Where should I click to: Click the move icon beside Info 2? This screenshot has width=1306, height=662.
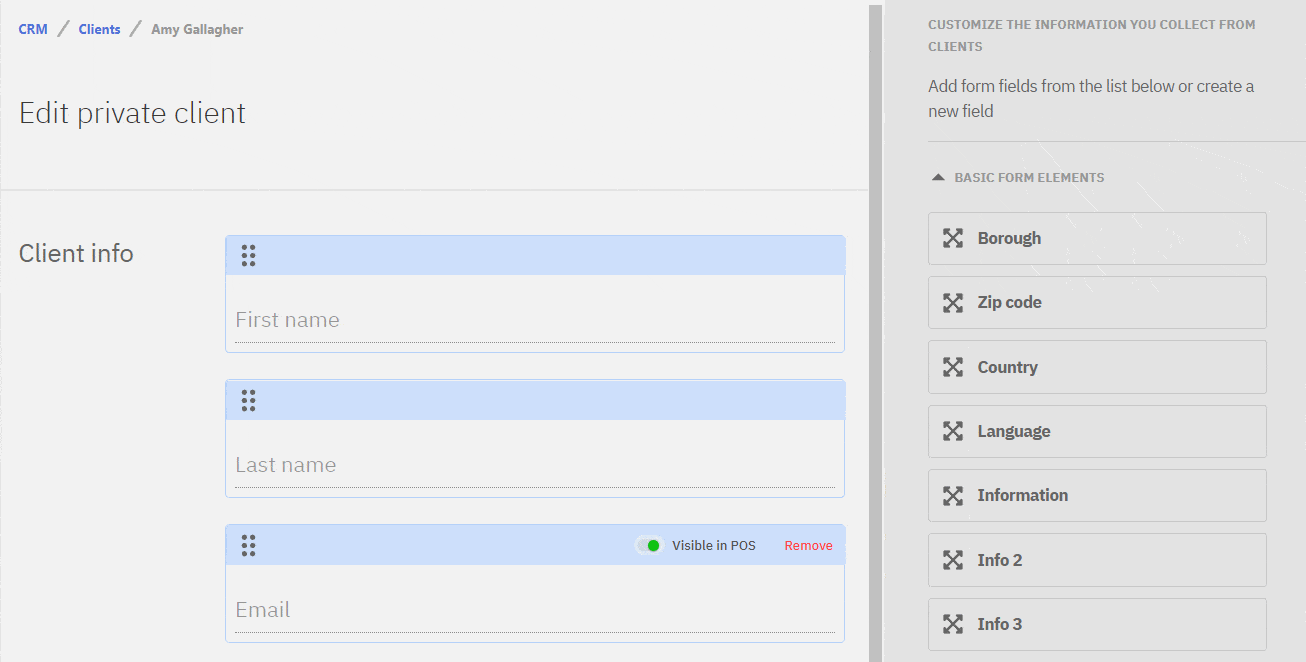pos(953,560)
